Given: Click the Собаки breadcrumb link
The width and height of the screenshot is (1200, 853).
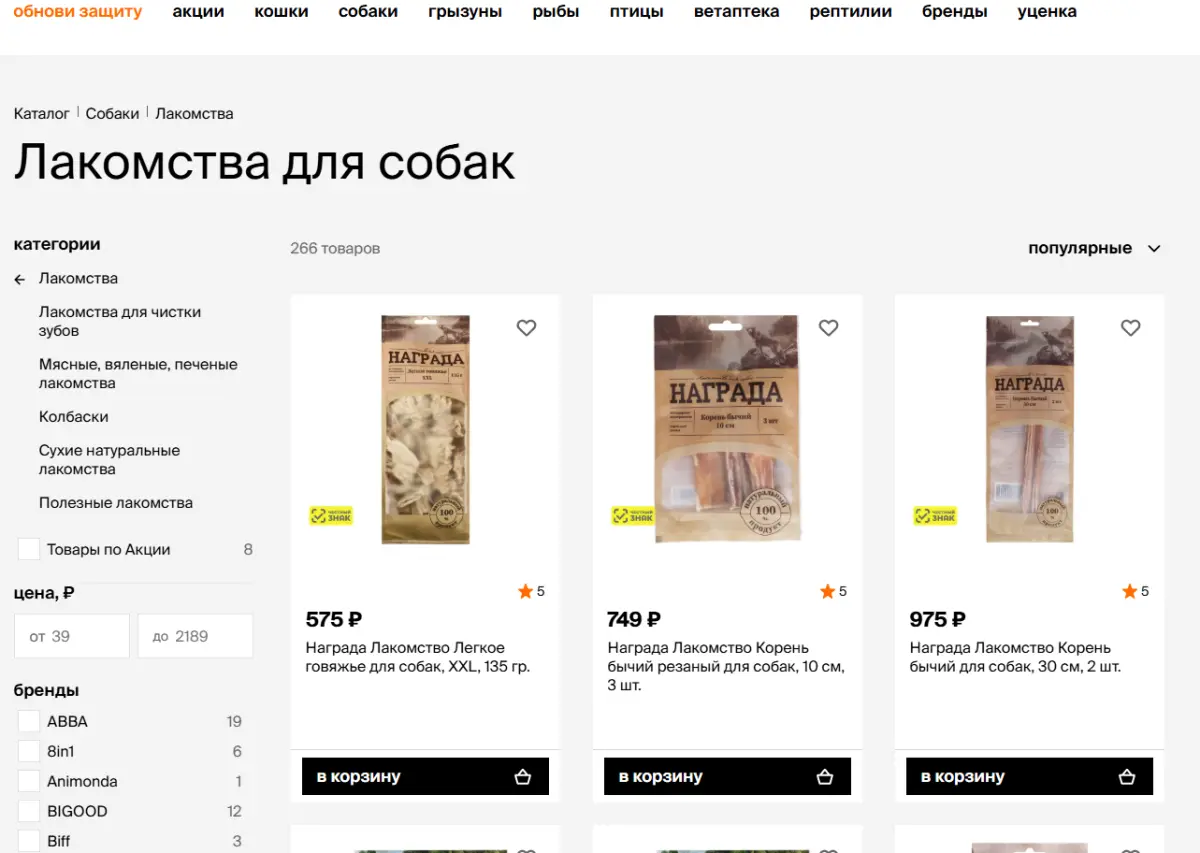Looking at the screenshot, I should tap(112, 113).
